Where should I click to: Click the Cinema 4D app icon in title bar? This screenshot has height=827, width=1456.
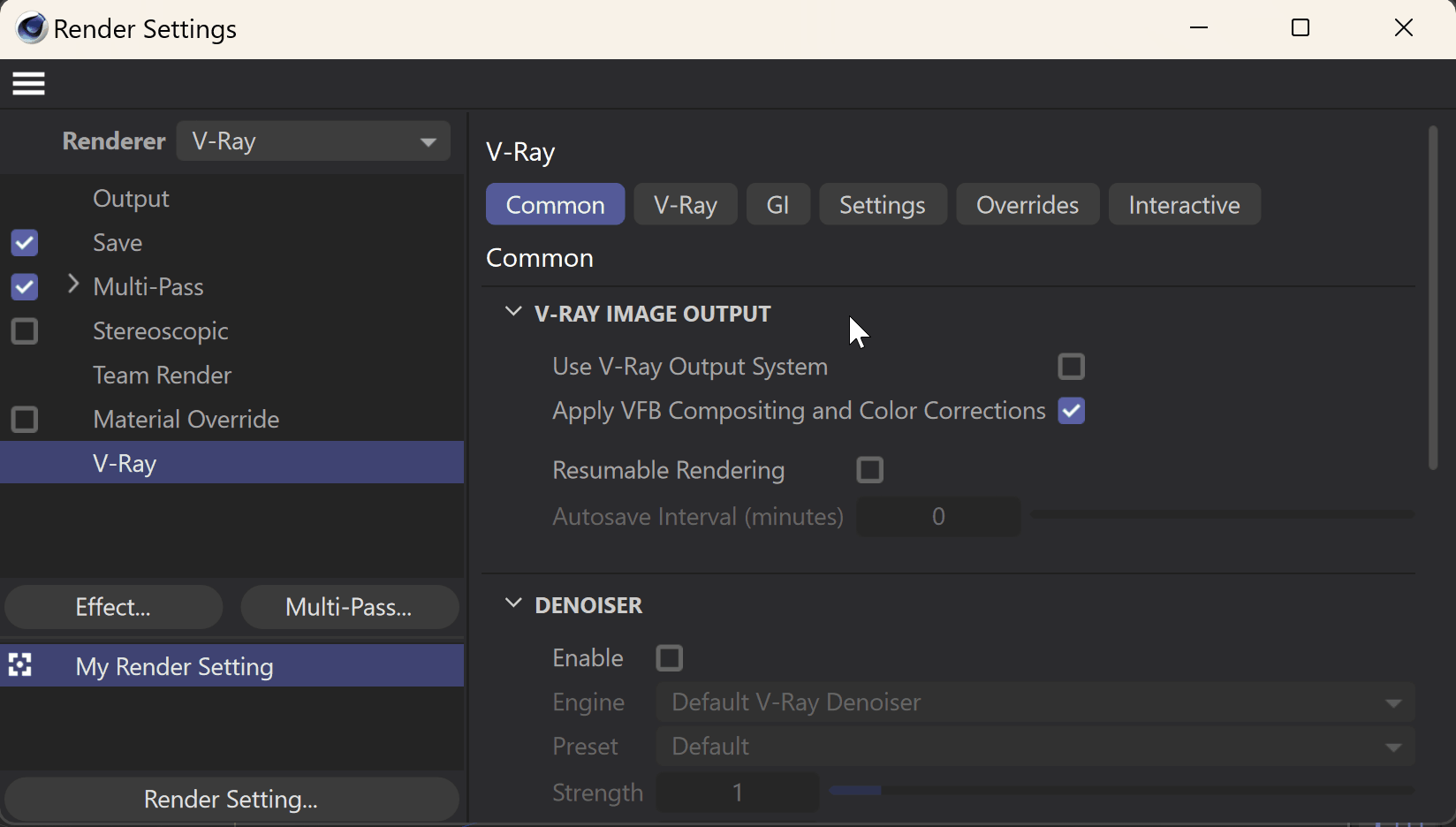[x=31, y=28]
